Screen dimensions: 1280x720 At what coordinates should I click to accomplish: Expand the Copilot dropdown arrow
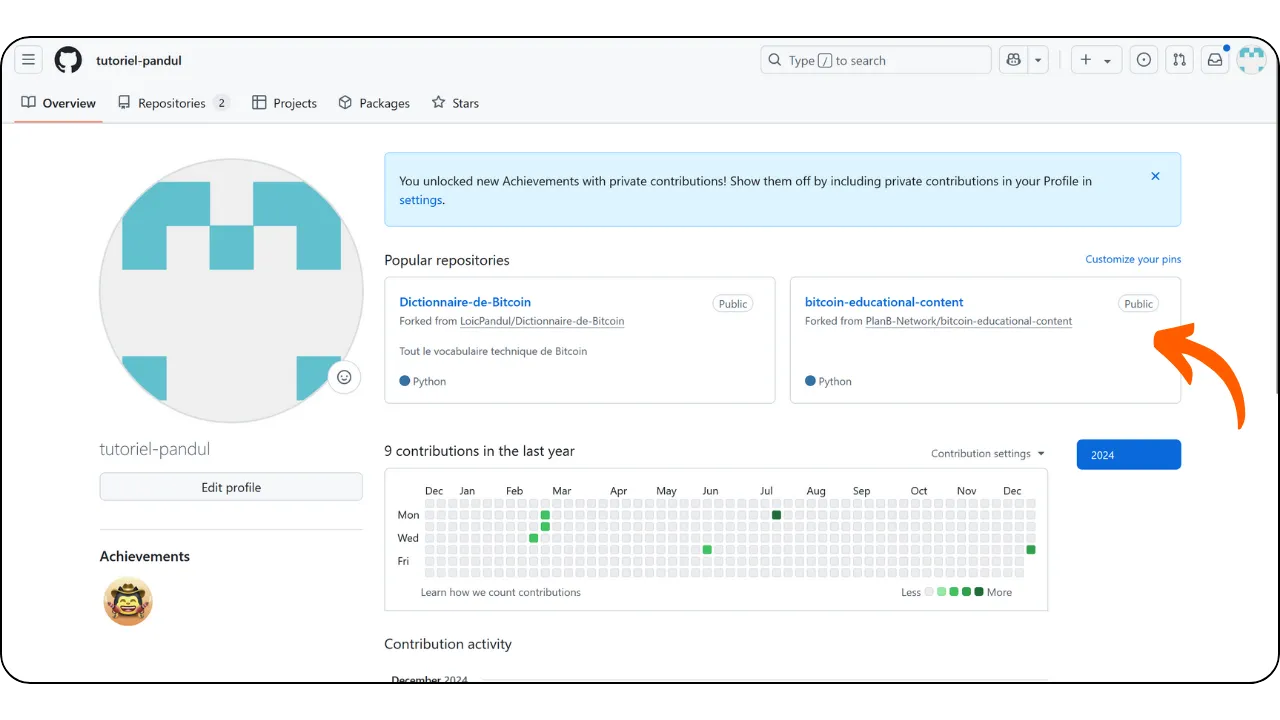coord(1038,60)
